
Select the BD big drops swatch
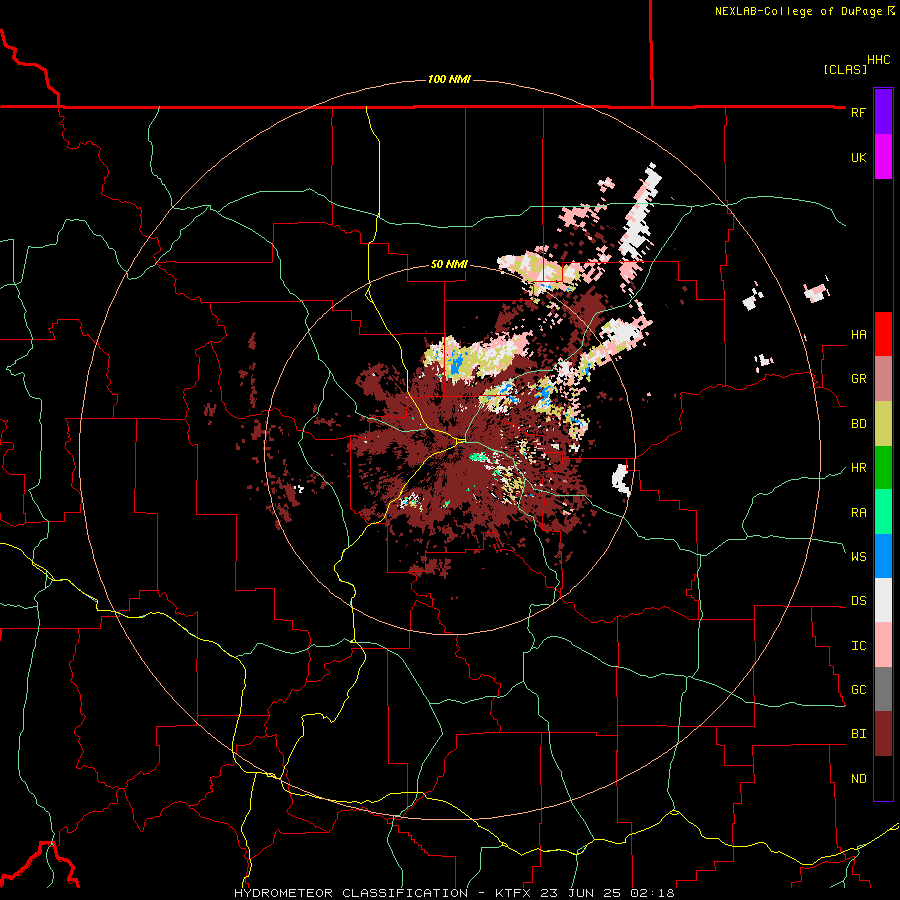coord(883,424)
